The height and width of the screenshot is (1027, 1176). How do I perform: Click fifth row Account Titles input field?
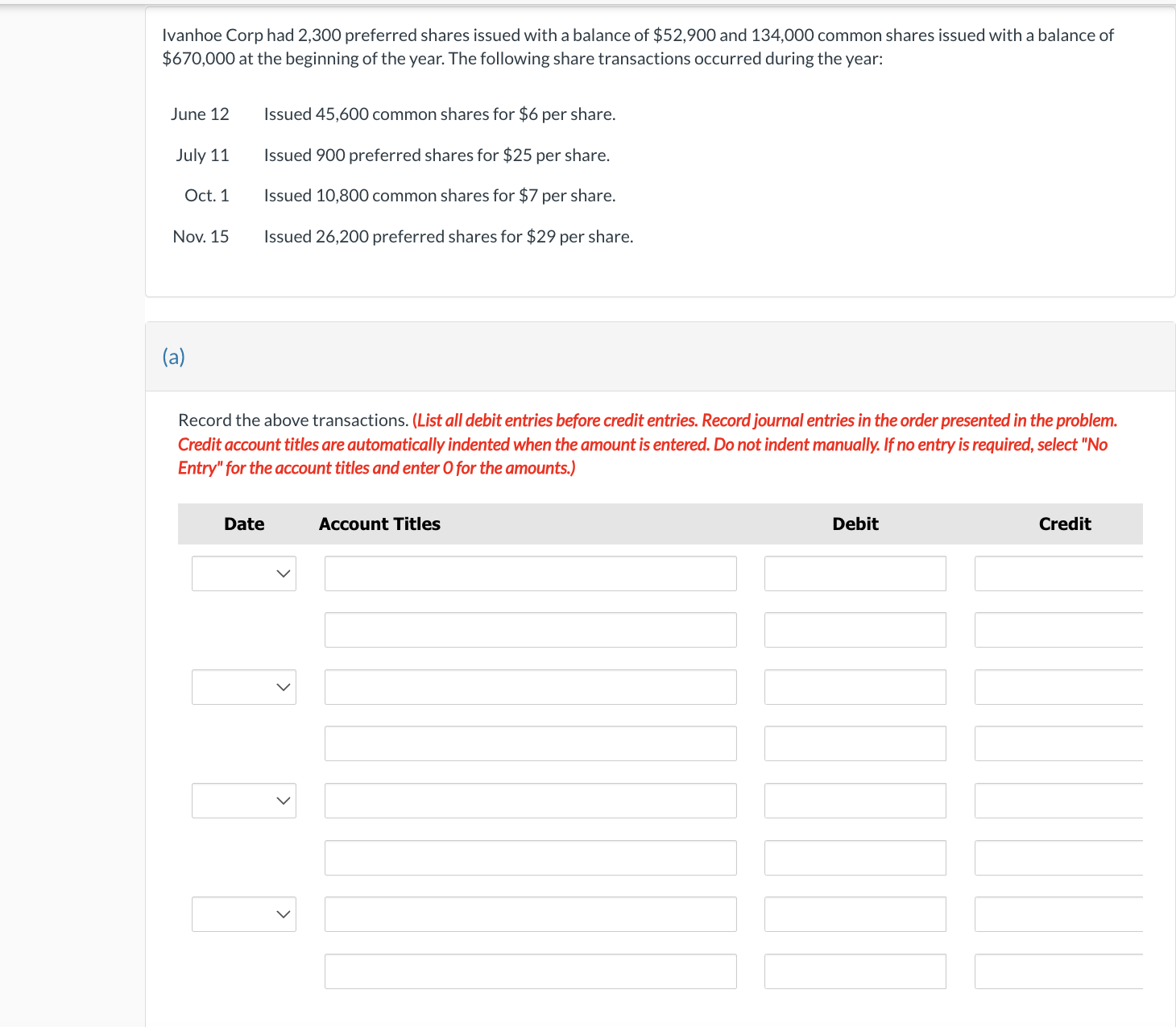point(531,801)
